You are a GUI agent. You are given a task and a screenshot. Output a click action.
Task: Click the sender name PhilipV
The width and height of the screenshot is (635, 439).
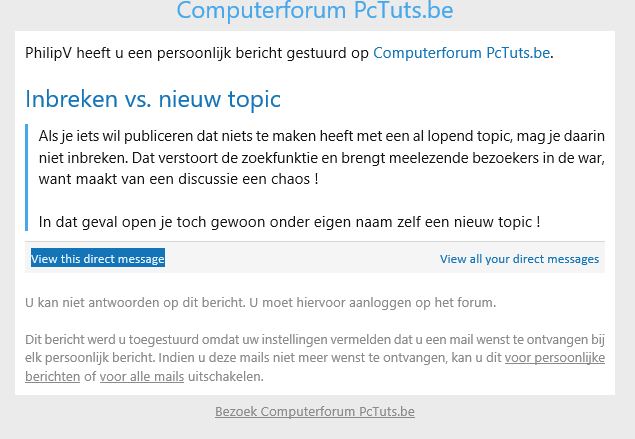tap(48, 53)
